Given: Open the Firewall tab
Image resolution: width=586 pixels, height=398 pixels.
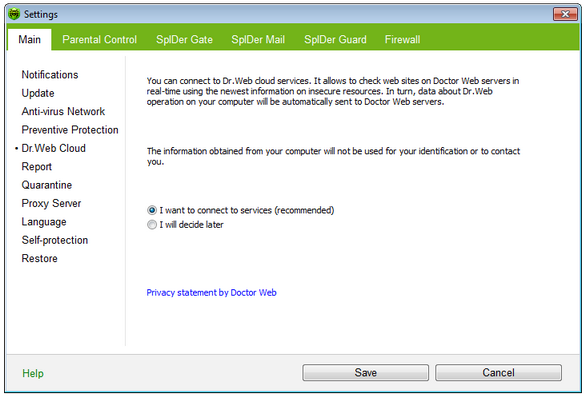Looking at the screenshot, I should (403, 39).
